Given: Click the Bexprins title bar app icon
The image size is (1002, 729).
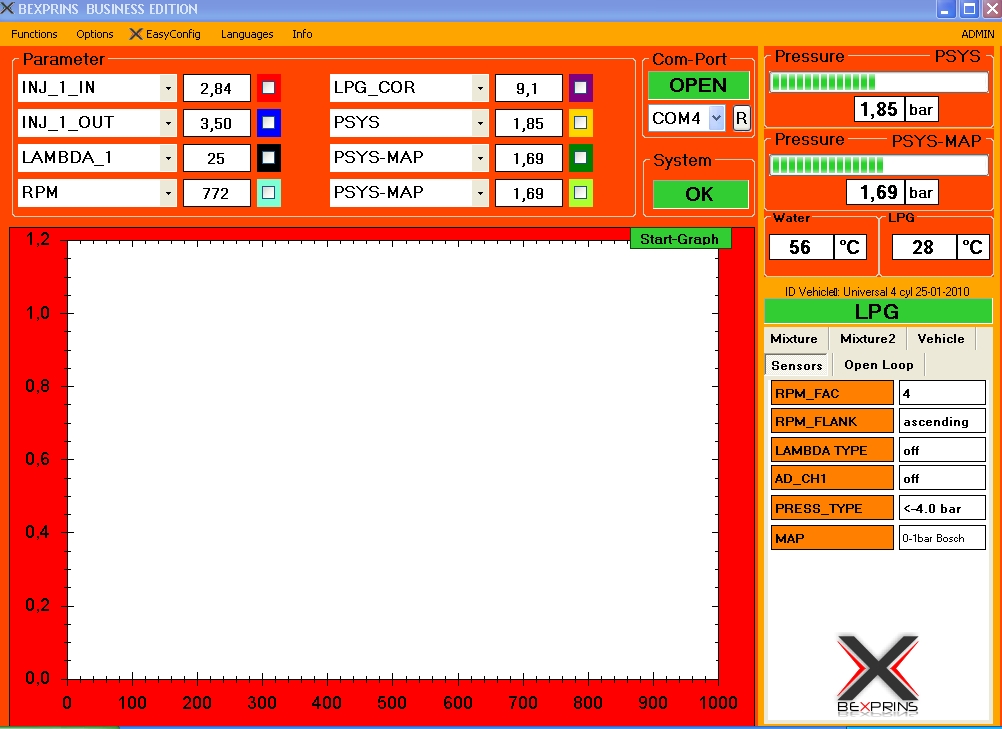Looking at the screenshot, I should 8,9.
